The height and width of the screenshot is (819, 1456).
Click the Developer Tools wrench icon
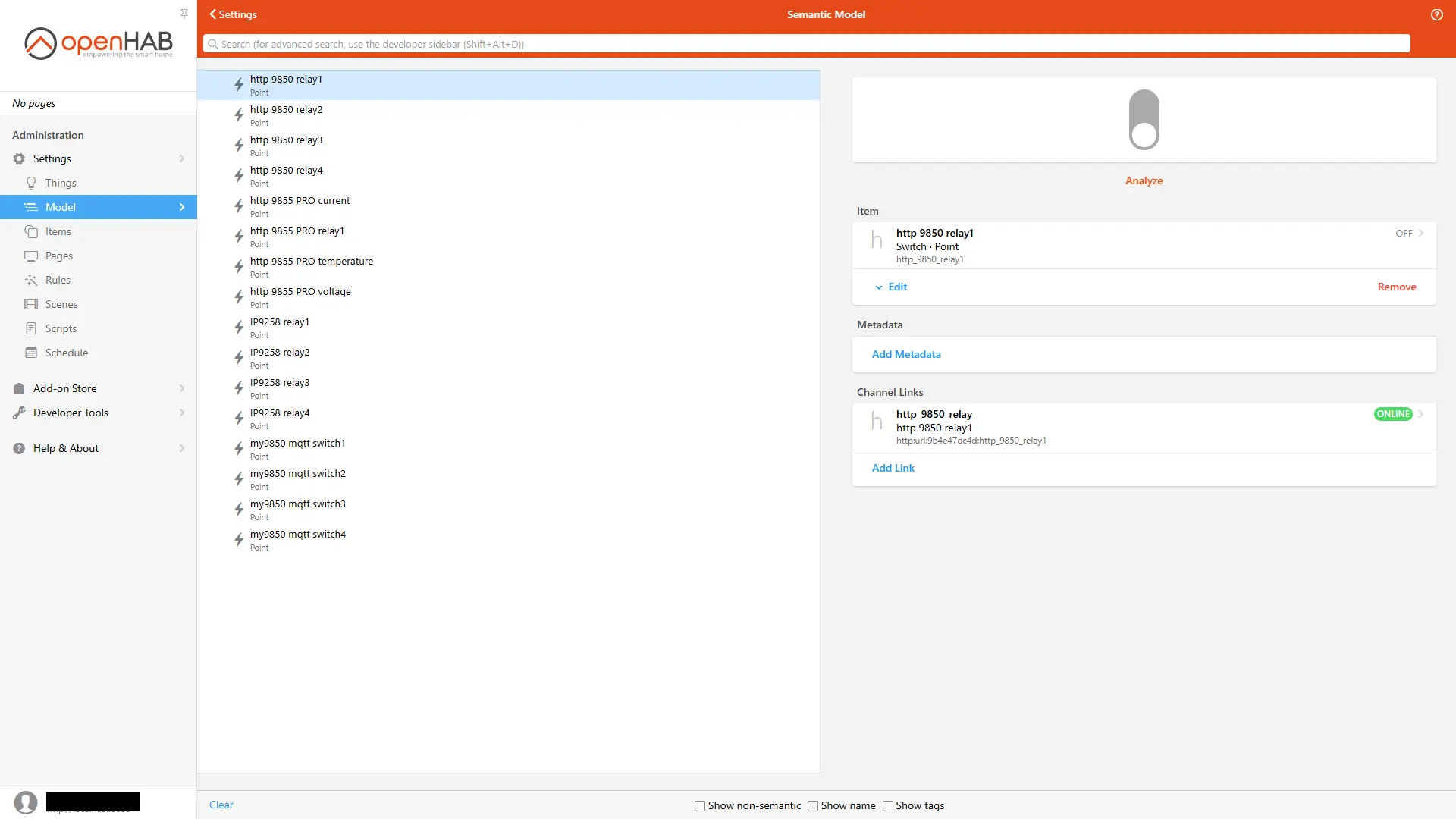pos(19,413)
